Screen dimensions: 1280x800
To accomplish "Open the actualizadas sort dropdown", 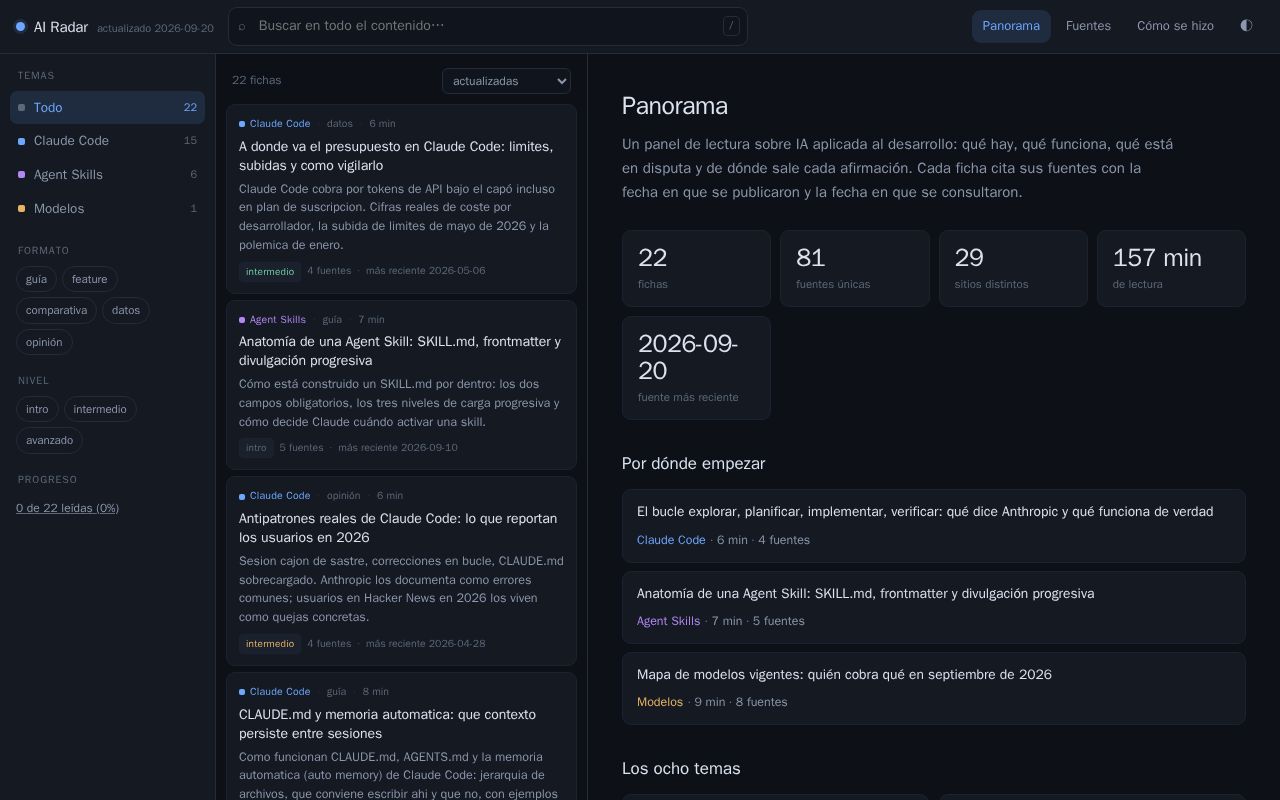I will (x=506, y=81).
